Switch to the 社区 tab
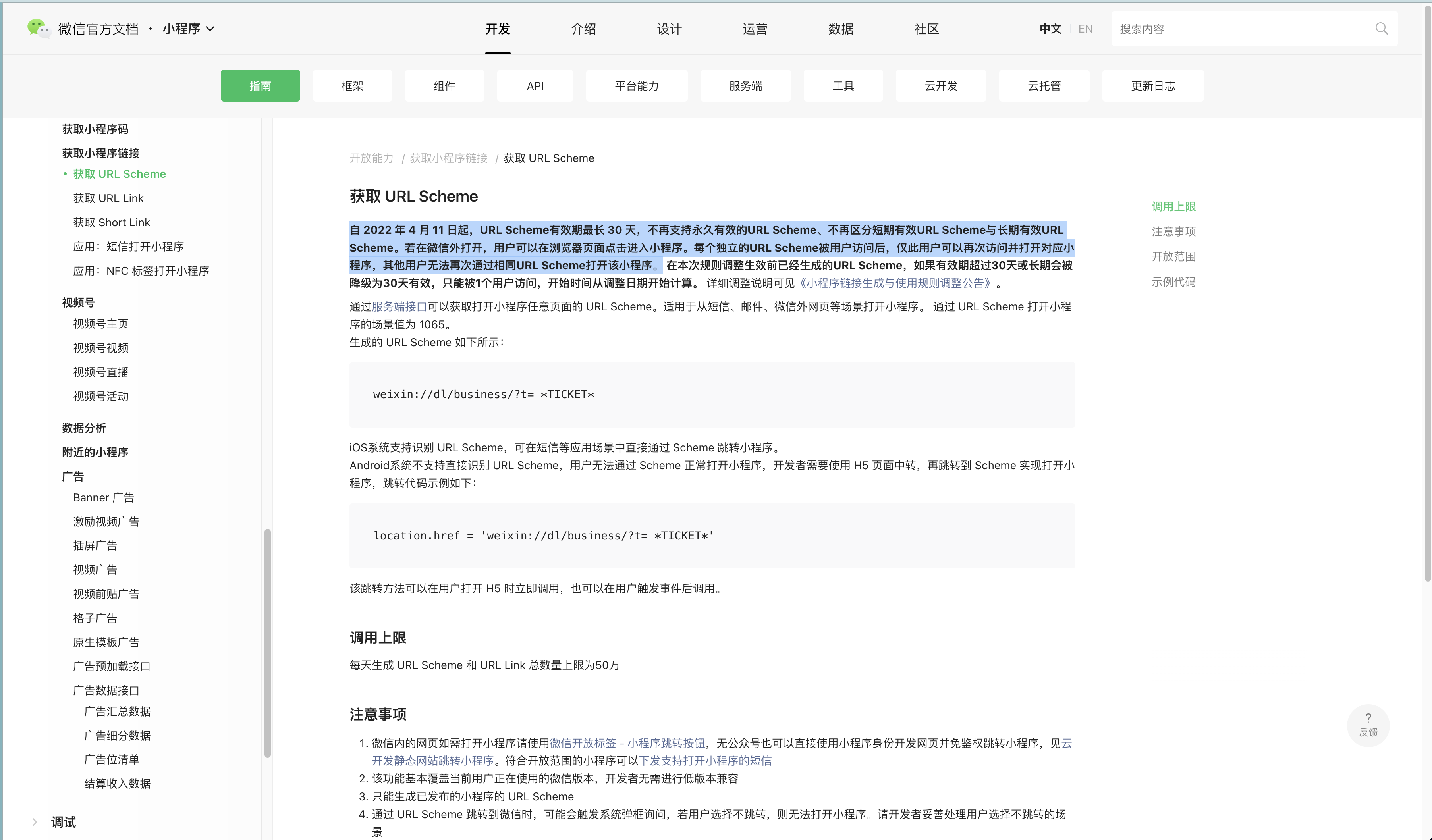1432x840 pixels. (x=926, y=29)
